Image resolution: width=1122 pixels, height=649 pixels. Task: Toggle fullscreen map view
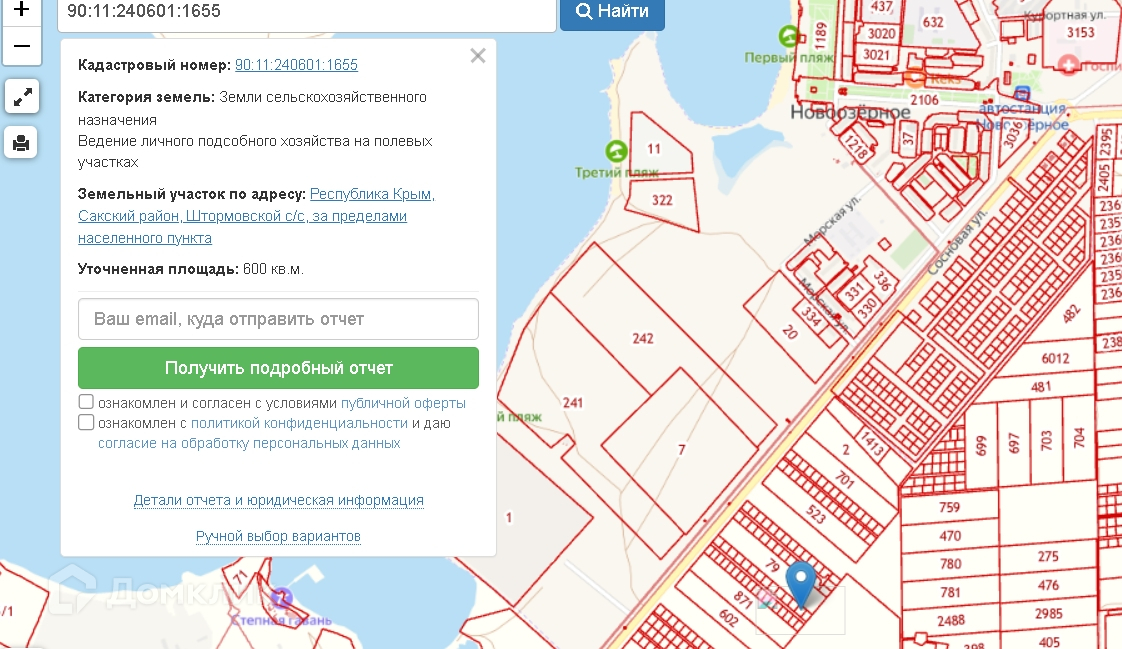22,97
